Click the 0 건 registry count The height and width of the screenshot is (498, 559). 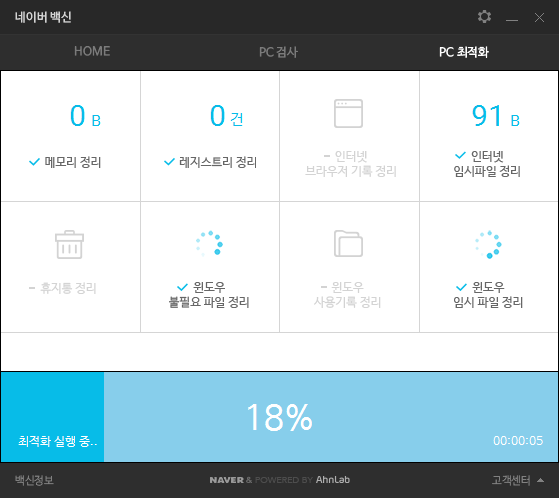click(226, 116)
